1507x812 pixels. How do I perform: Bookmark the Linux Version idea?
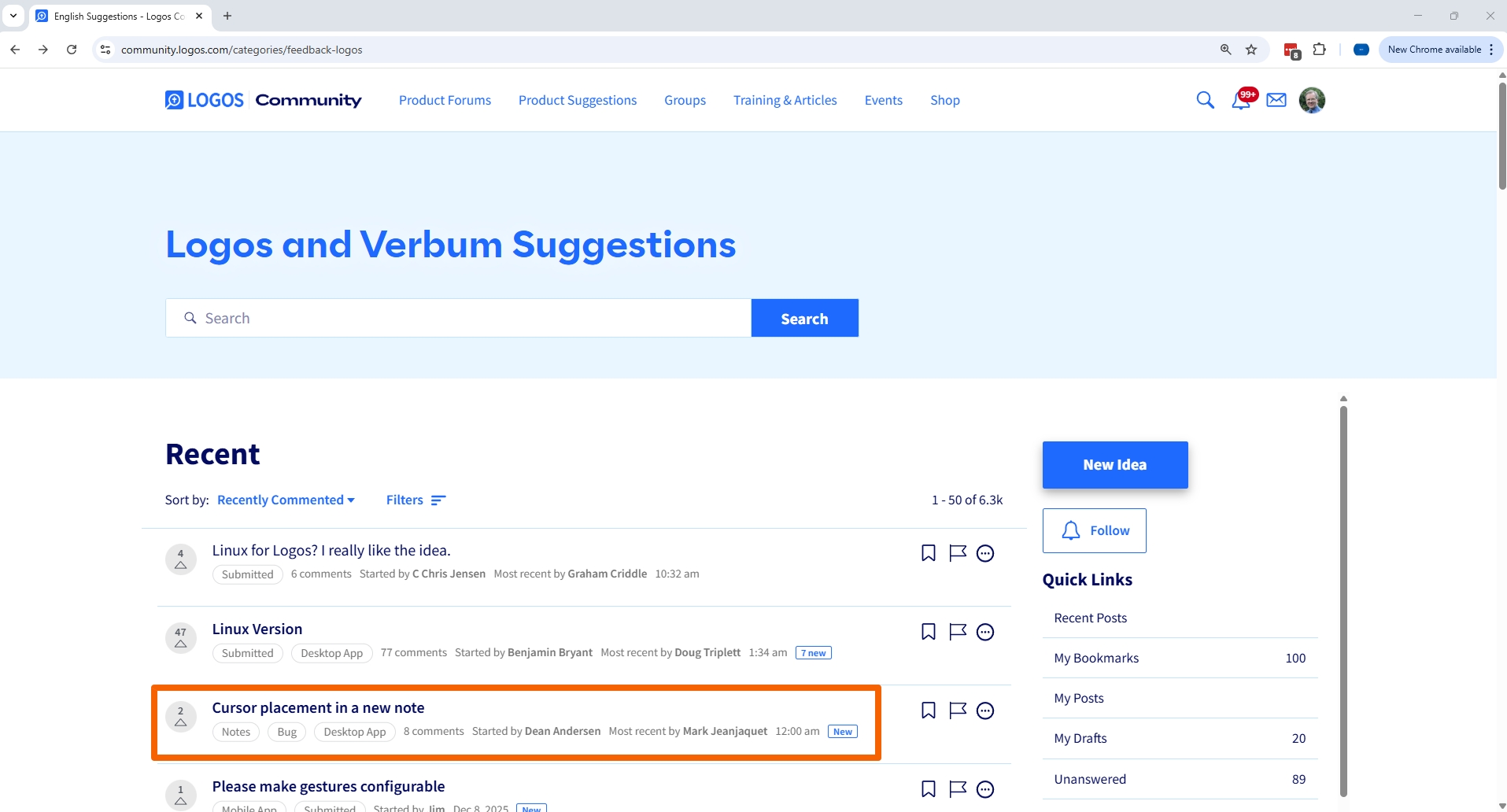coord(929,632)
